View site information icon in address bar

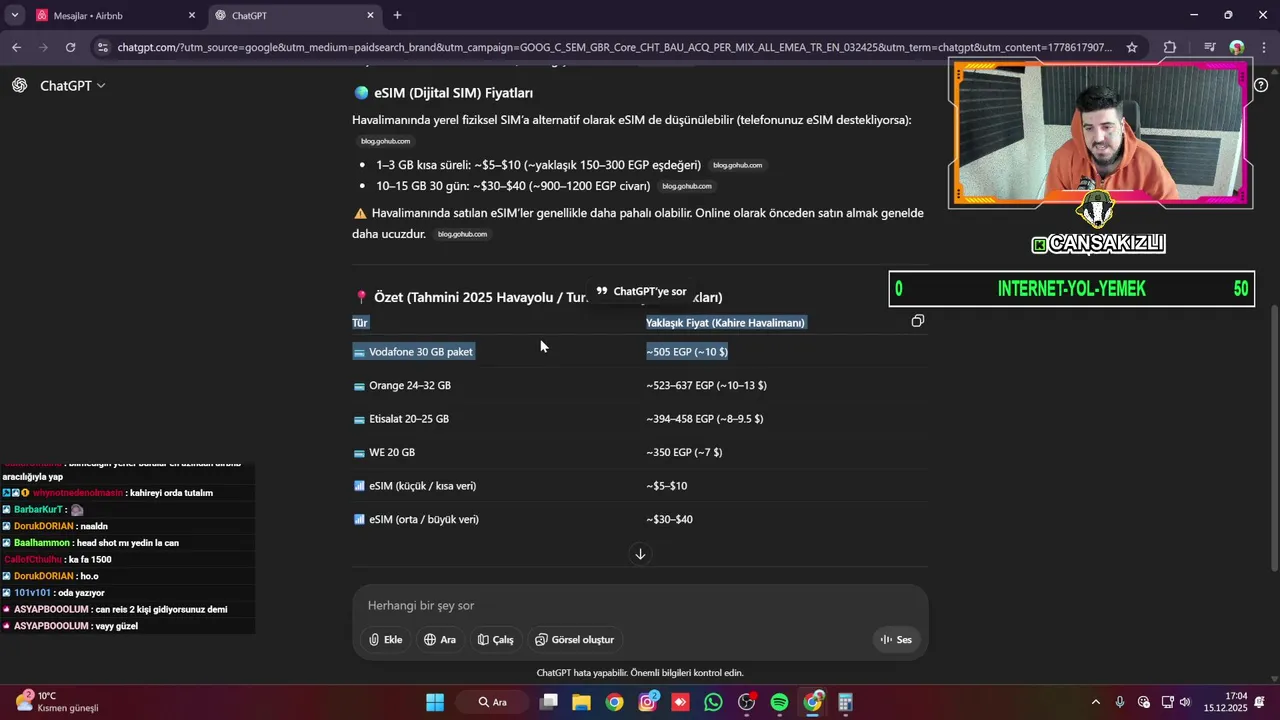click(x=102, y=47)
